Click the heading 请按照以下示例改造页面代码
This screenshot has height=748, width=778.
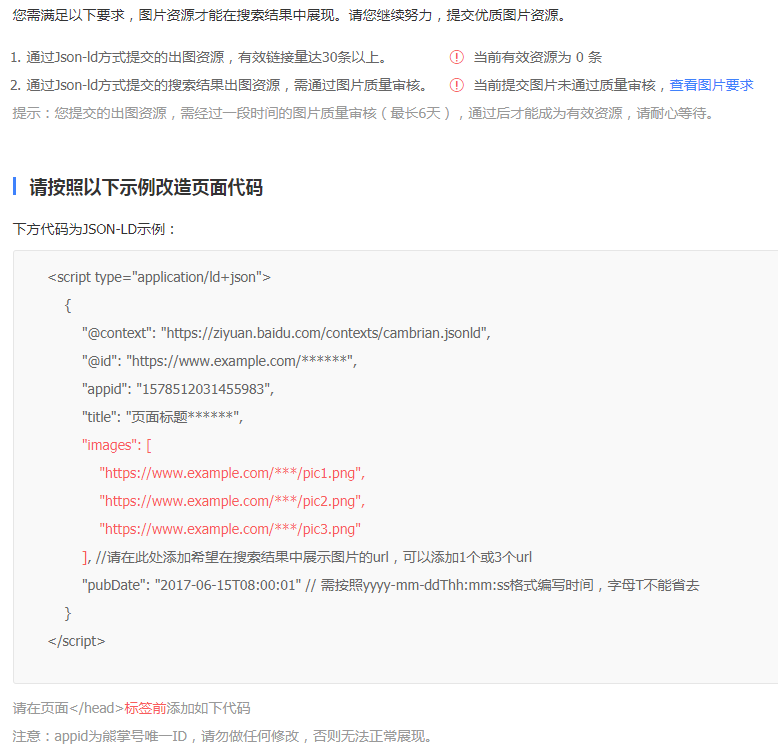click(x=146, y=187)
